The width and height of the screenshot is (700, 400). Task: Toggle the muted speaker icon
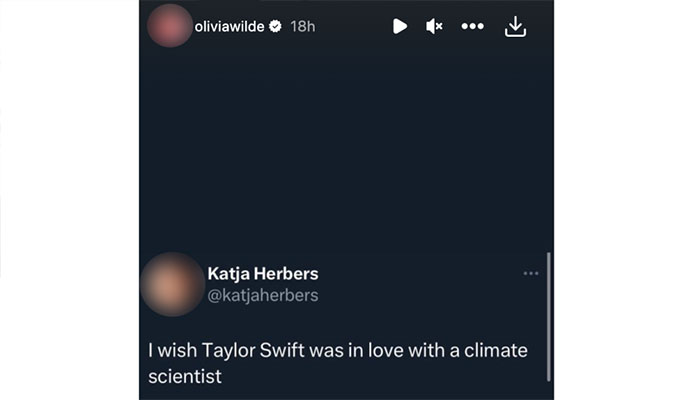(x=434, y=27)
